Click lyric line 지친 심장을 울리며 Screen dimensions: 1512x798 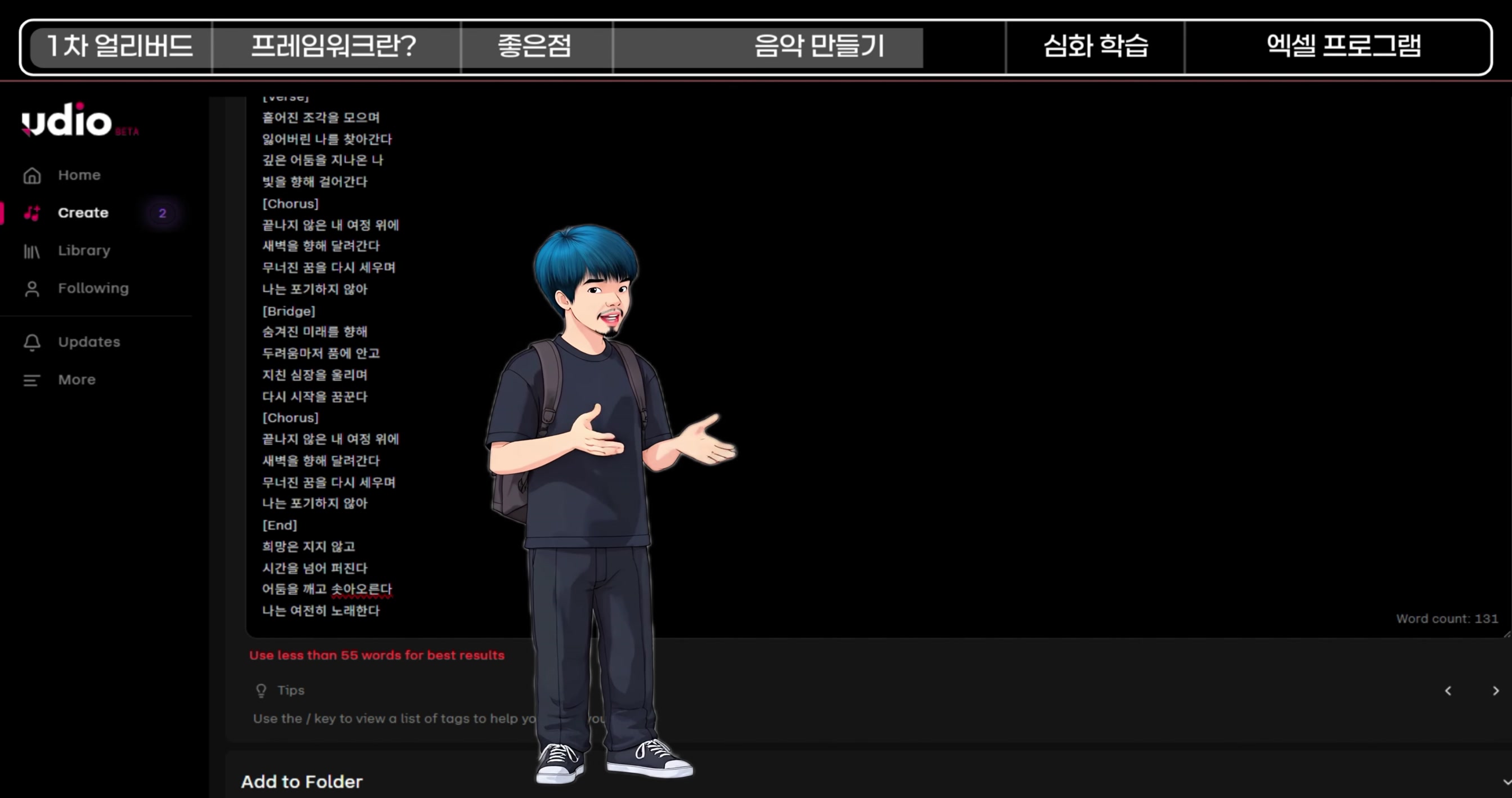(x=314, y=375)
